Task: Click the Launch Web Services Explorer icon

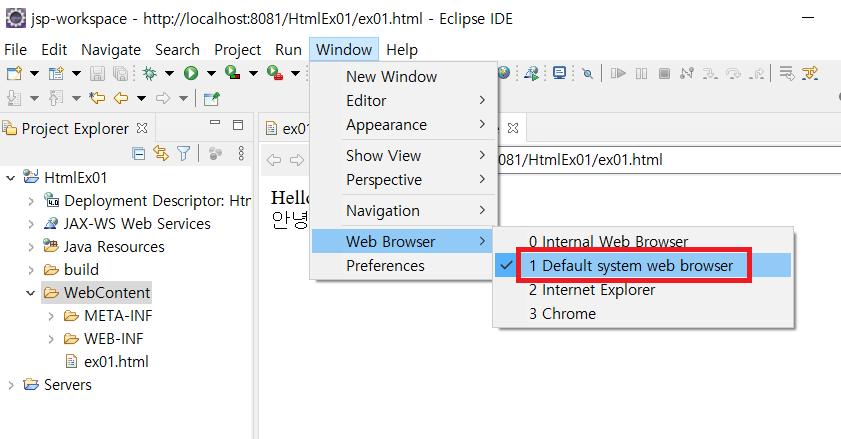Action: point(532,73)
